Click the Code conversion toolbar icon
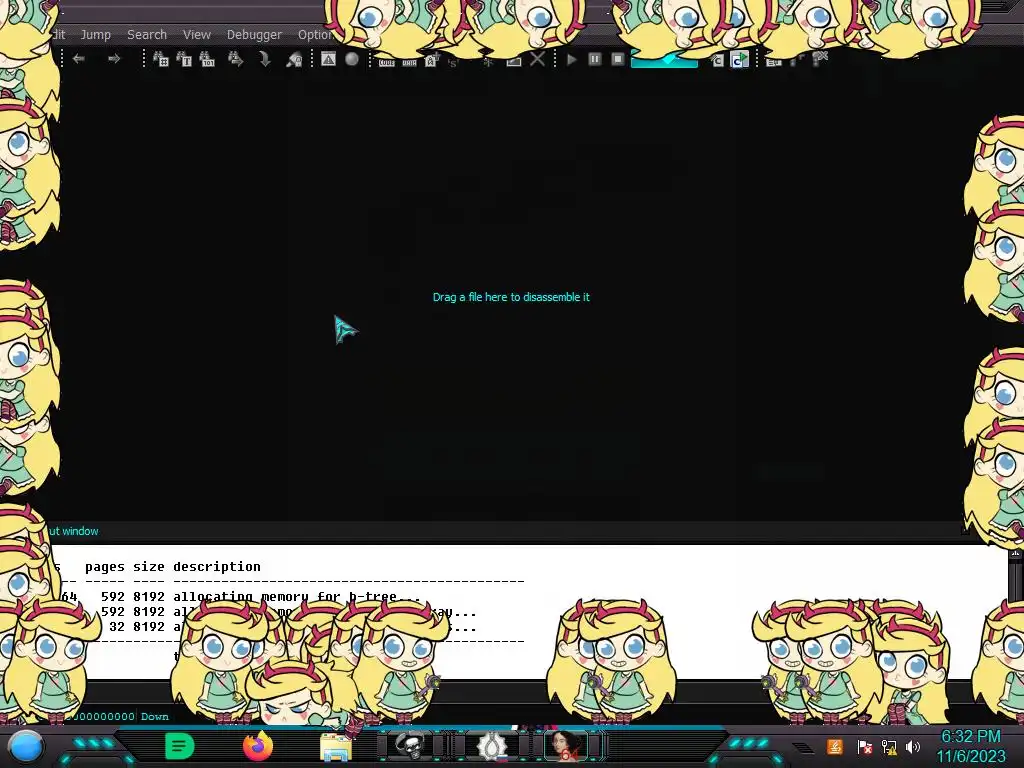Viewport: 1024px width, 768px height. coord(387,62)
